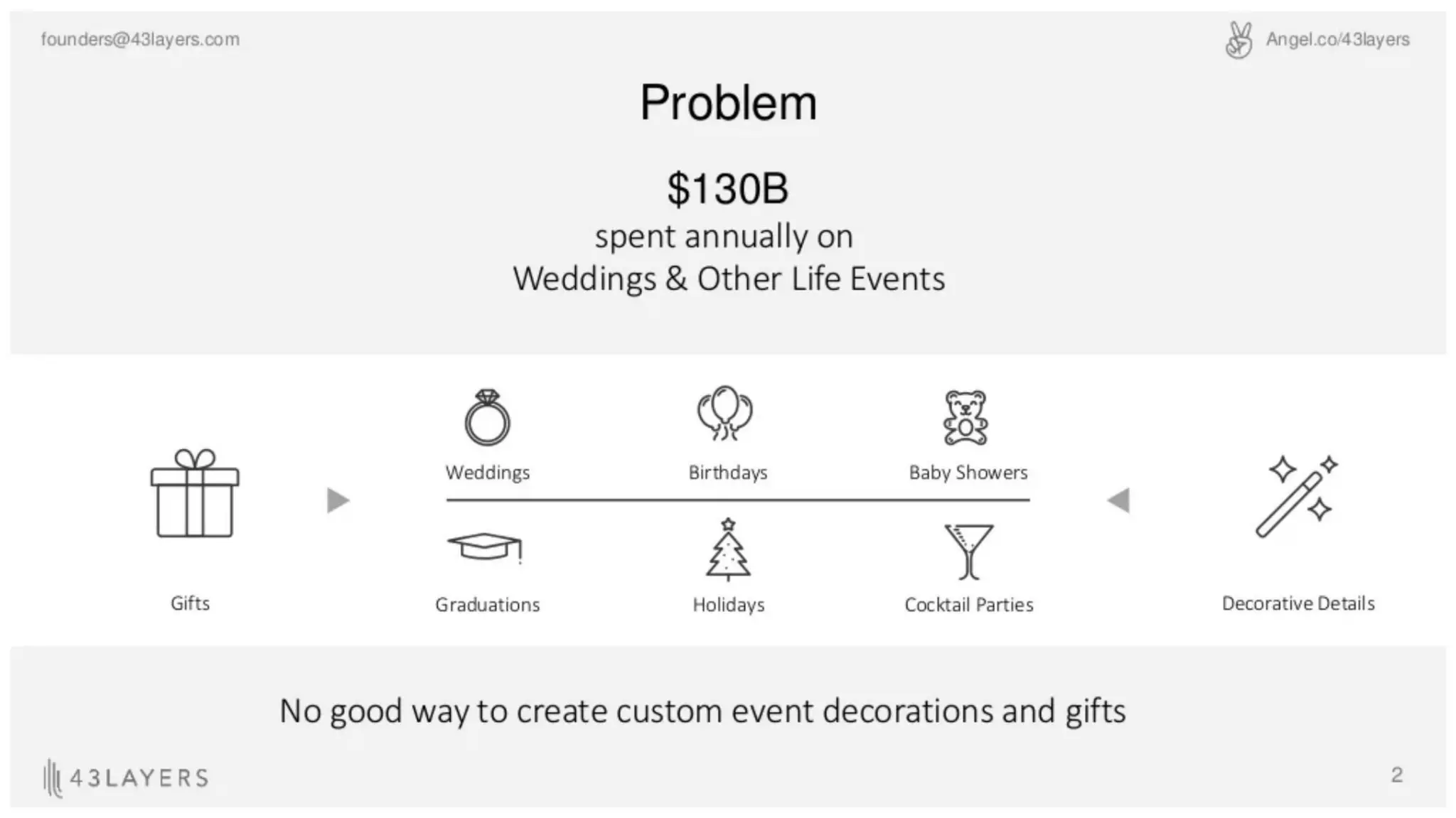Screen dimensions: 1456x818
Task: Click the AngelList peace hand logo
Action: [1239, 40]
